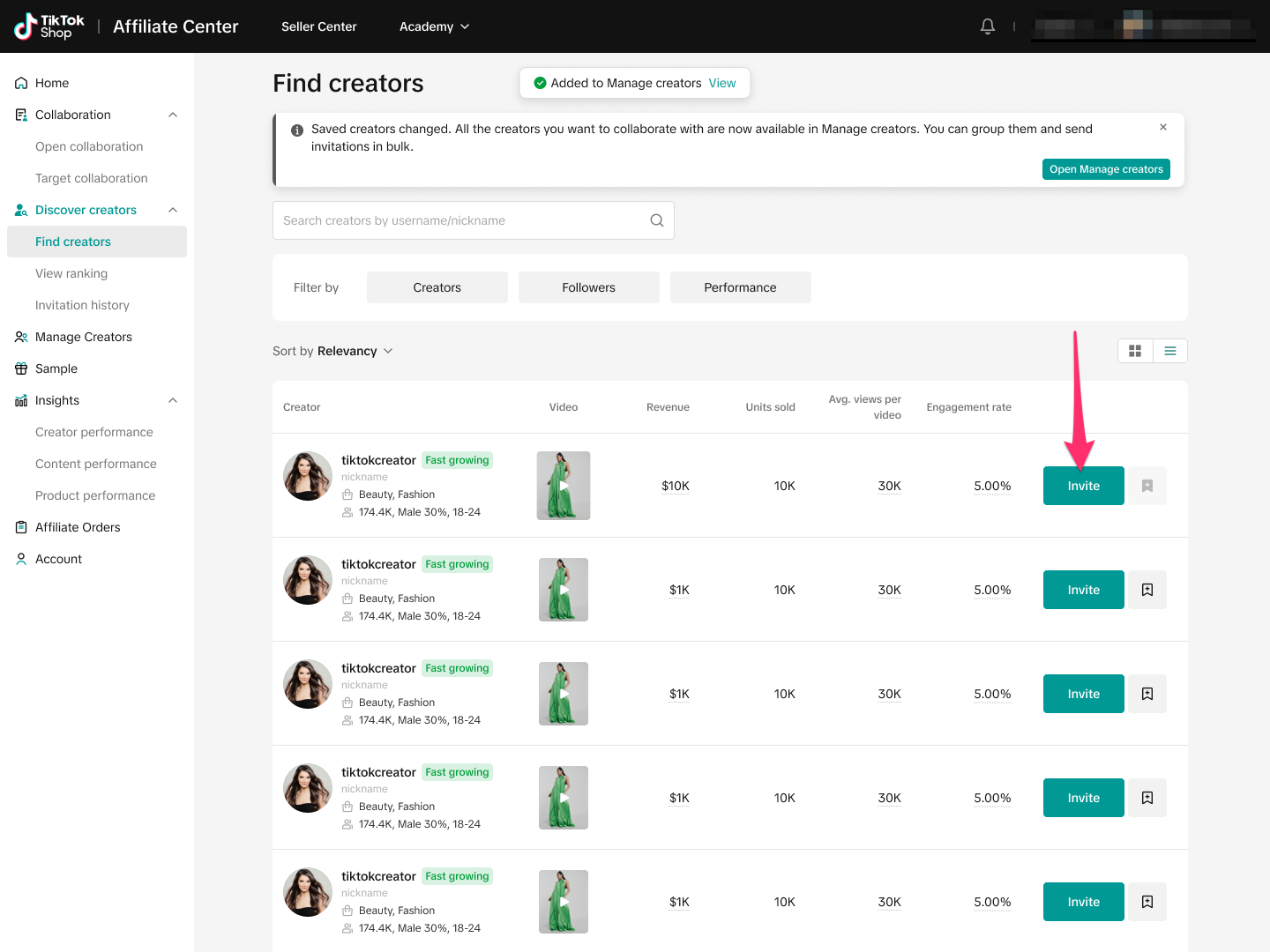Switch to list view layout

(x=1170, y=351)
